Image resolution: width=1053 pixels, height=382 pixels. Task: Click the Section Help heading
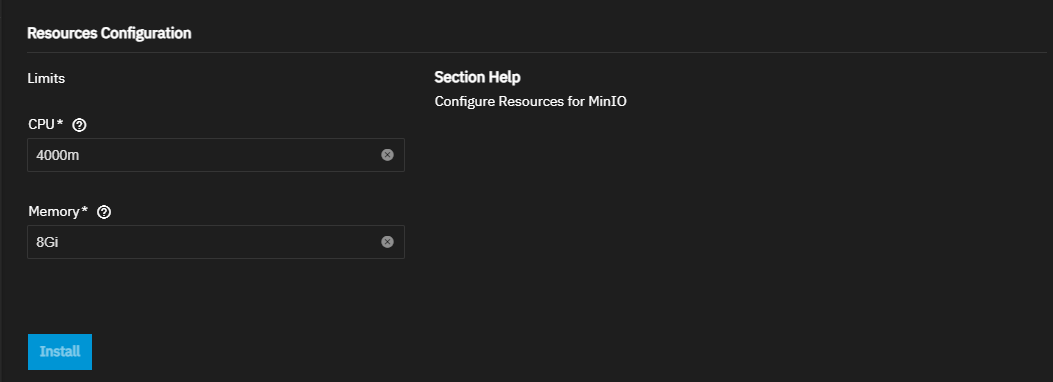click(x=477, y=77)
